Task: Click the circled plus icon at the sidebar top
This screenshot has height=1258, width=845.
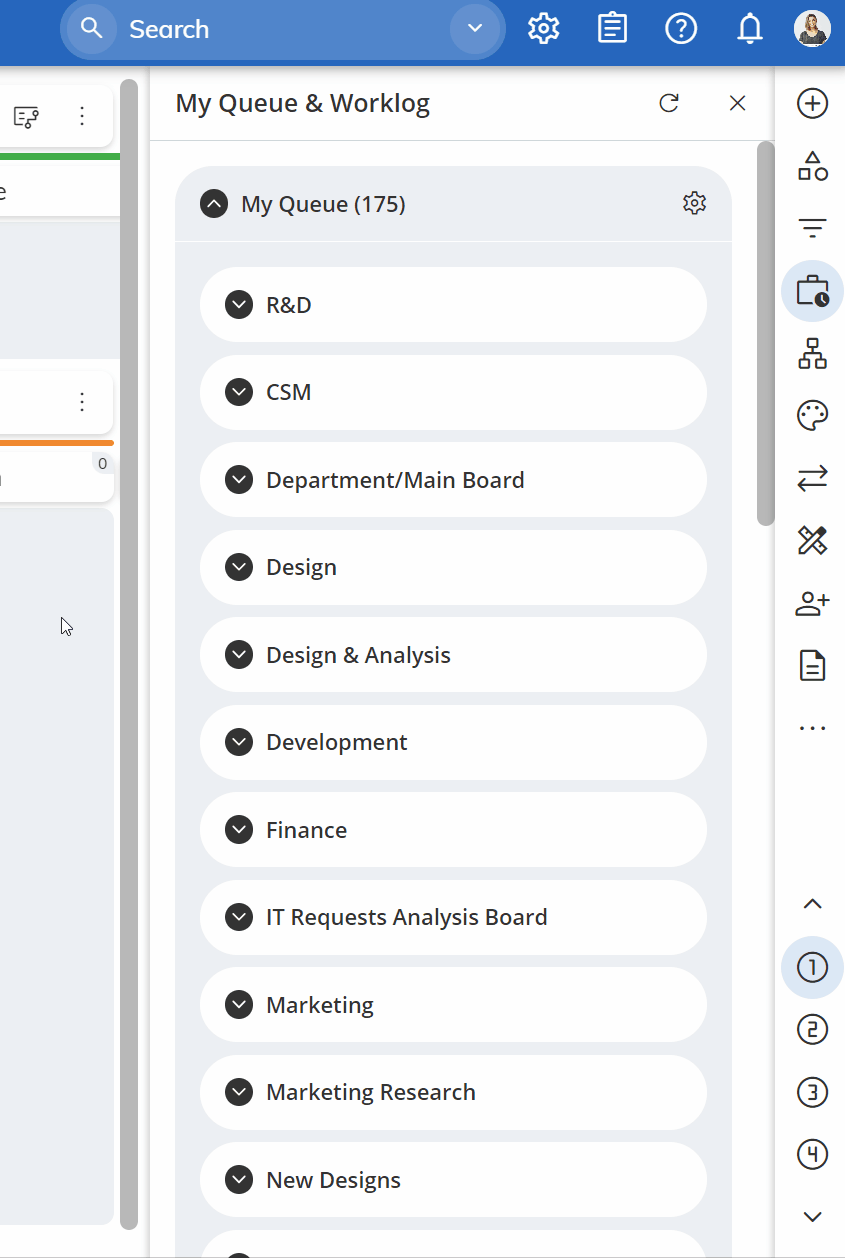Action: 812,103
